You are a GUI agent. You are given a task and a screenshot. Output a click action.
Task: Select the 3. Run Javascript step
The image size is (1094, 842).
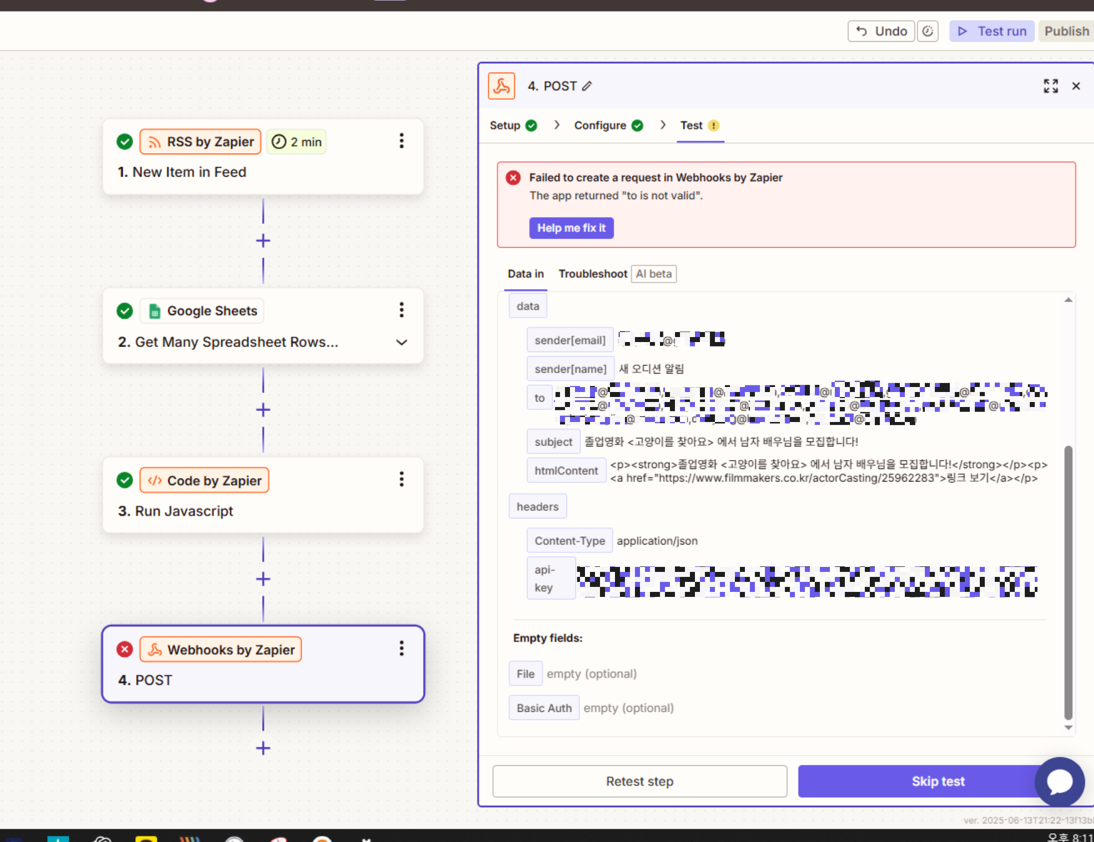coord(263,495)
